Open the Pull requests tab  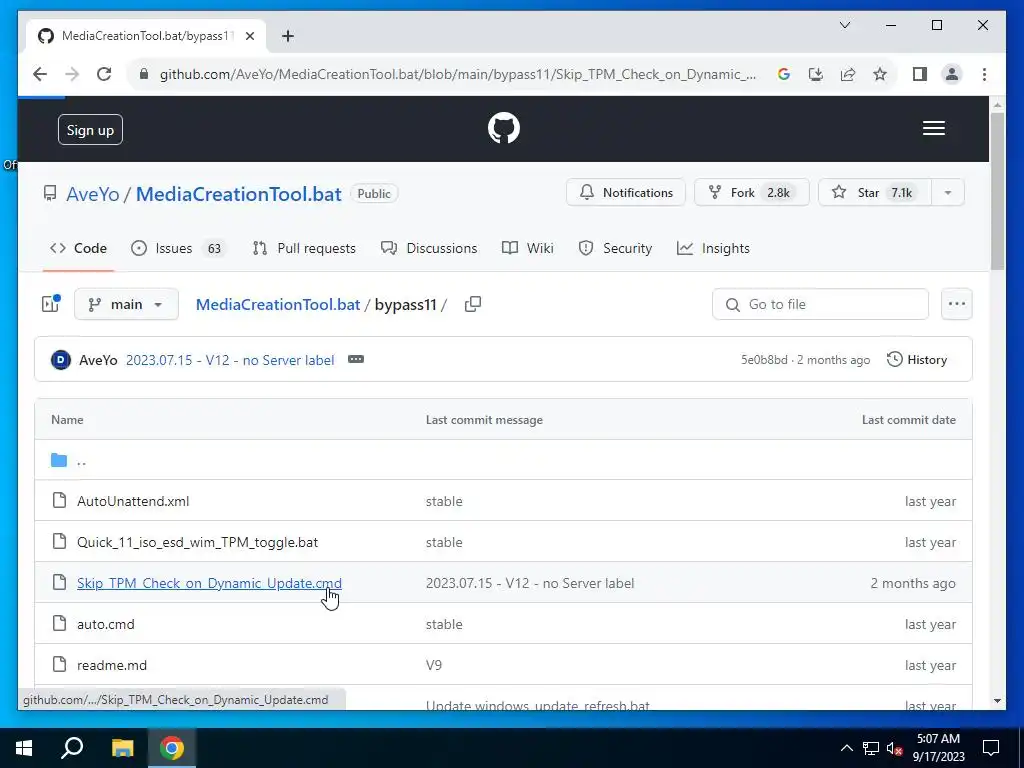(x=304, y=248)
